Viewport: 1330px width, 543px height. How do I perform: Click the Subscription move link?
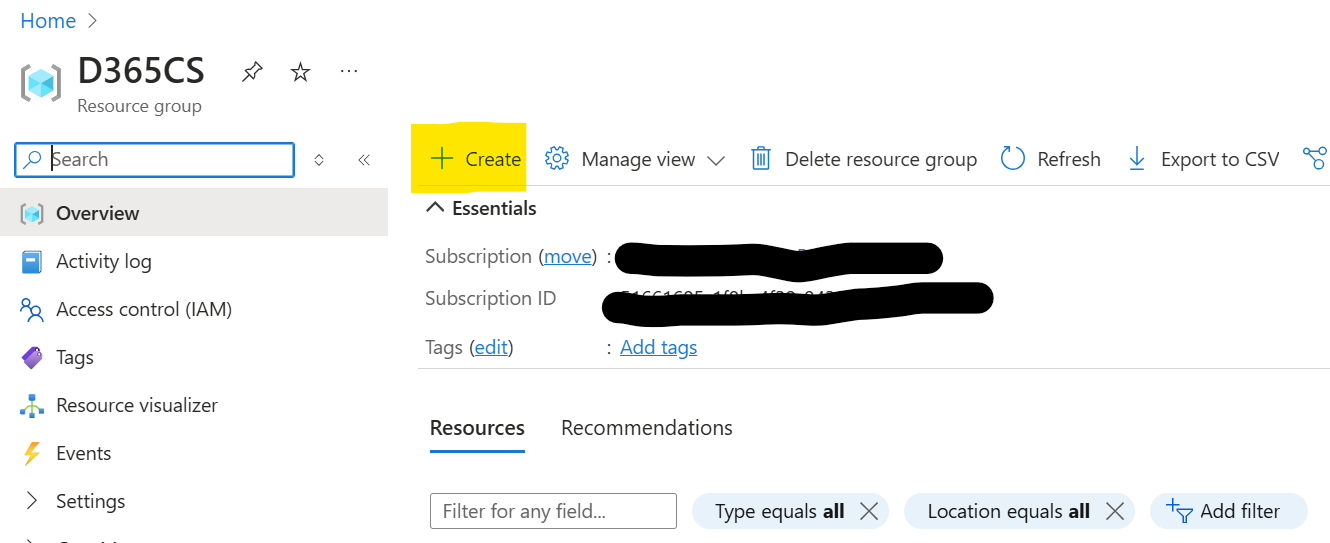tap(568, 257)
